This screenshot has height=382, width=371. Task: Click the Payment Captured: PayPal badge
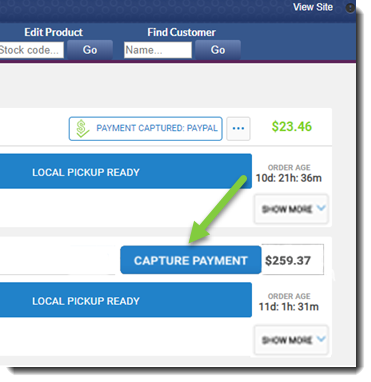[x=146, y=128]
